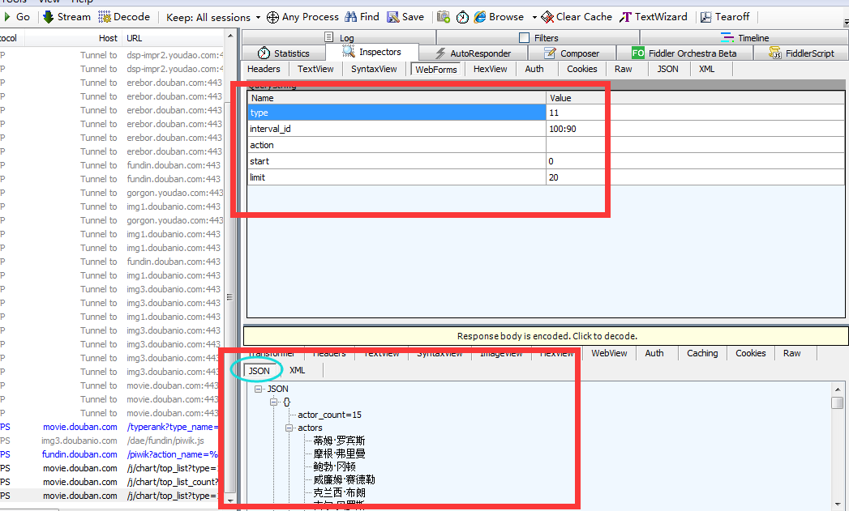The image size is (849, 511).
Task: Collapse the root JSON tree node
Action: click(258, 389)
